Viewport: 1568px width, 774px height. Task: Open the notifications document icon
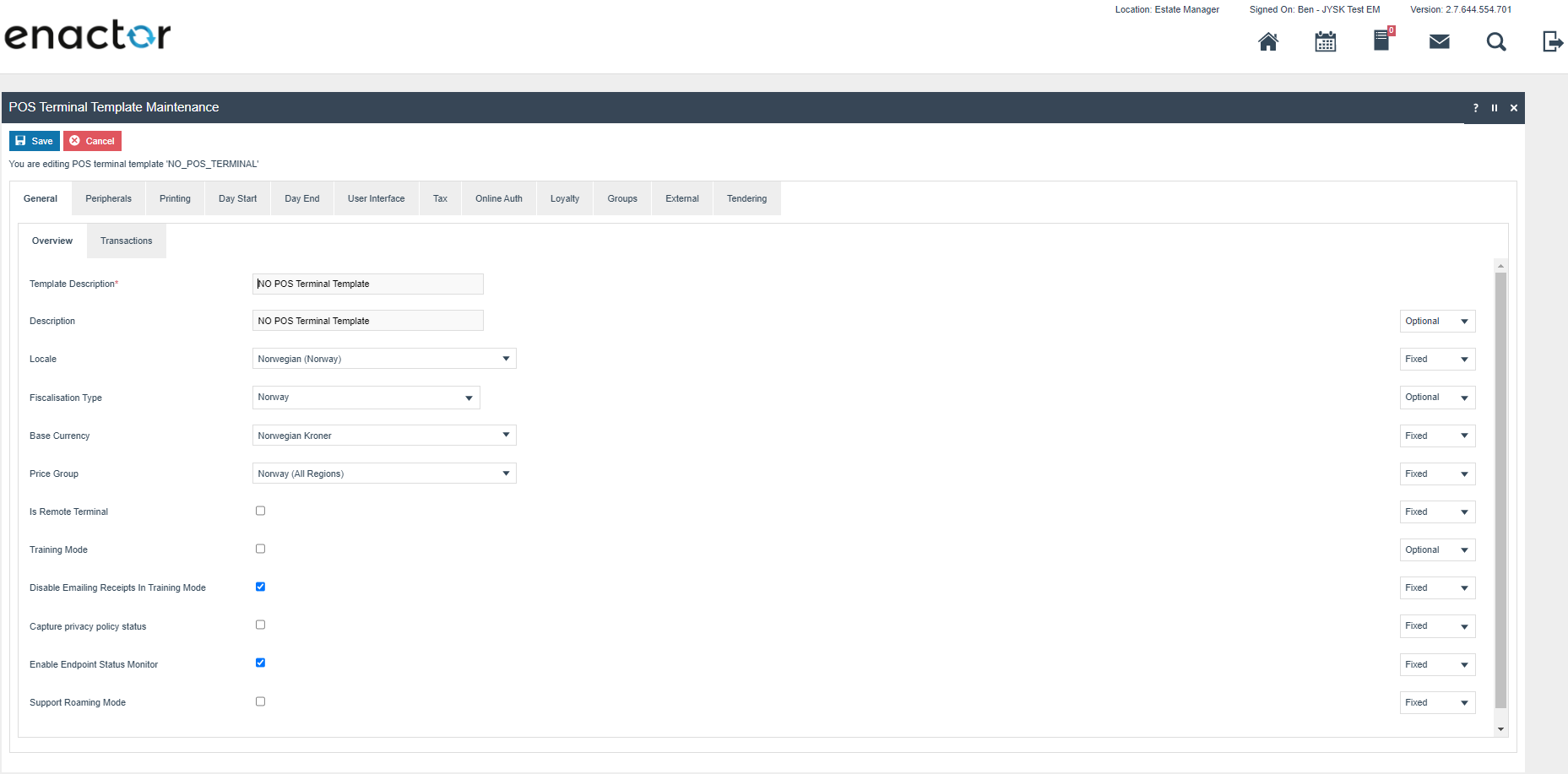pyautogui.click(x=1381, y=41)
